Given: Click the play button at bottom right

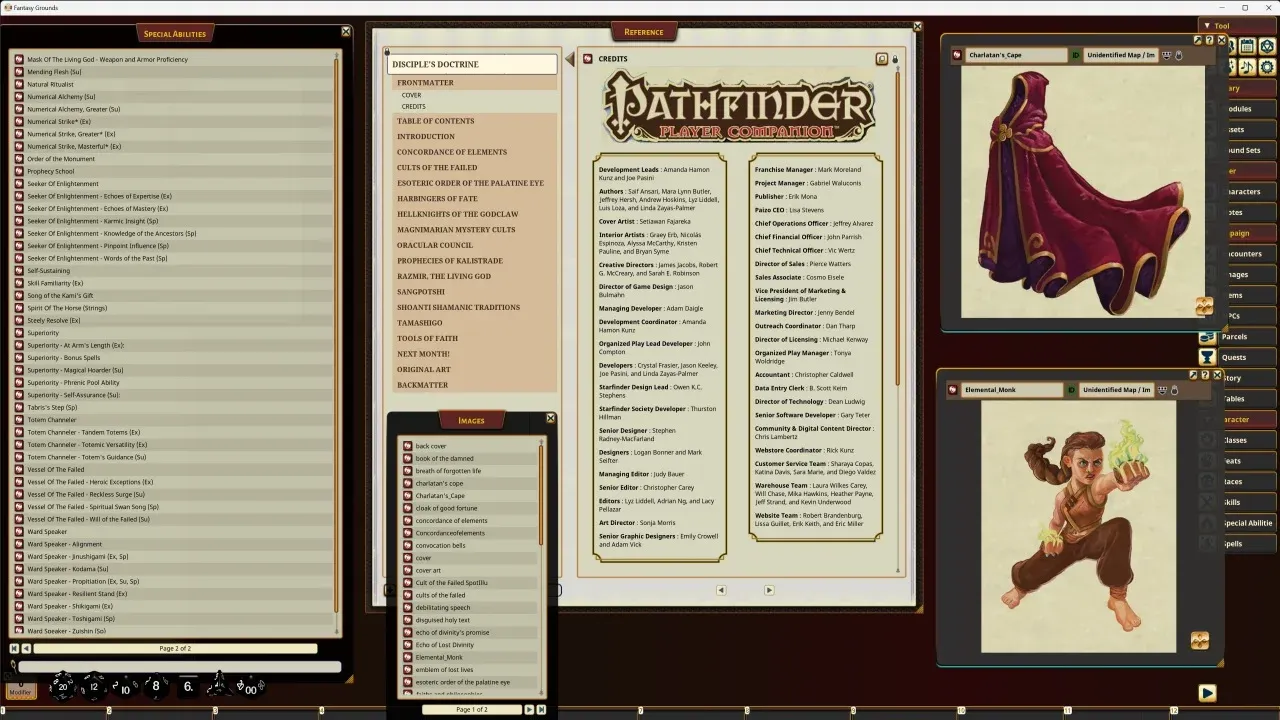Looking at the screenshot, I should (1207, 692).
